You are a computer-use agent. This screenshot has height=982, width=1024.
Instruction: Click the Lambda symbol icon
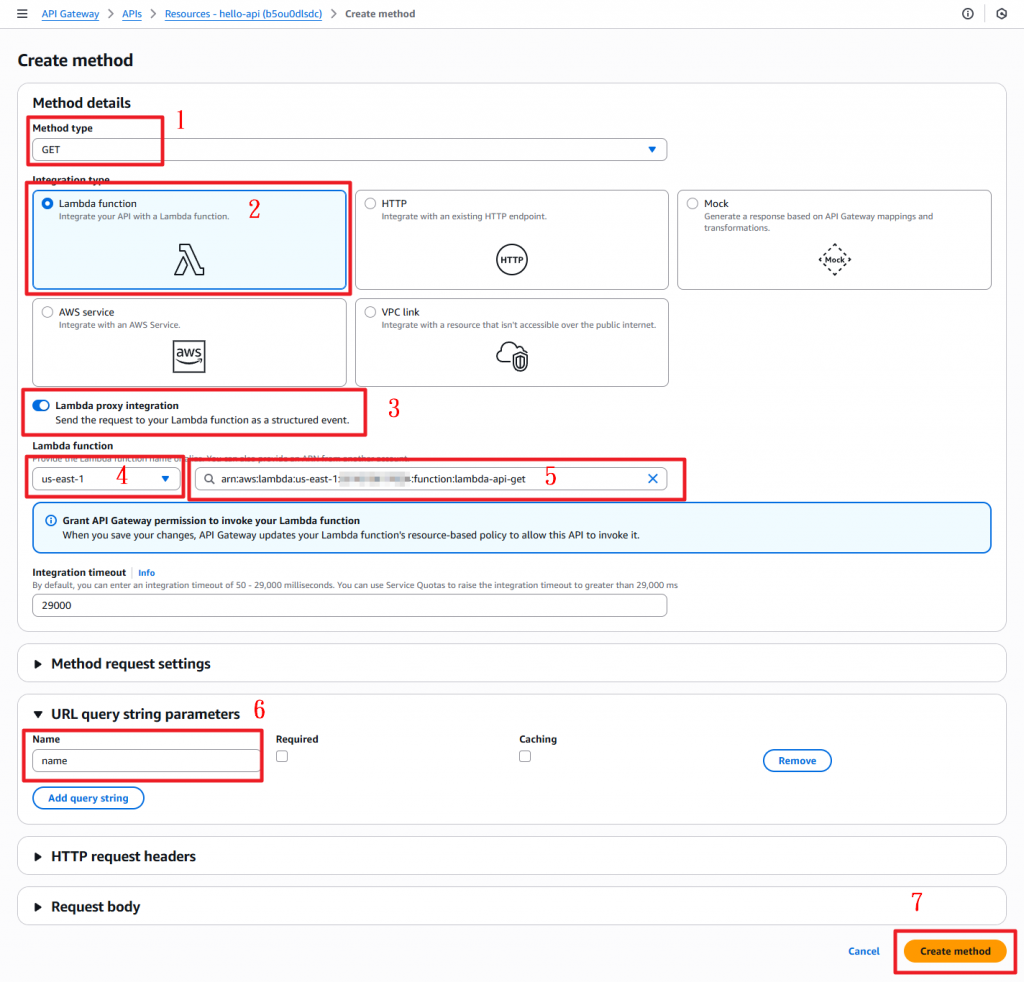click(x=189, y=259)
